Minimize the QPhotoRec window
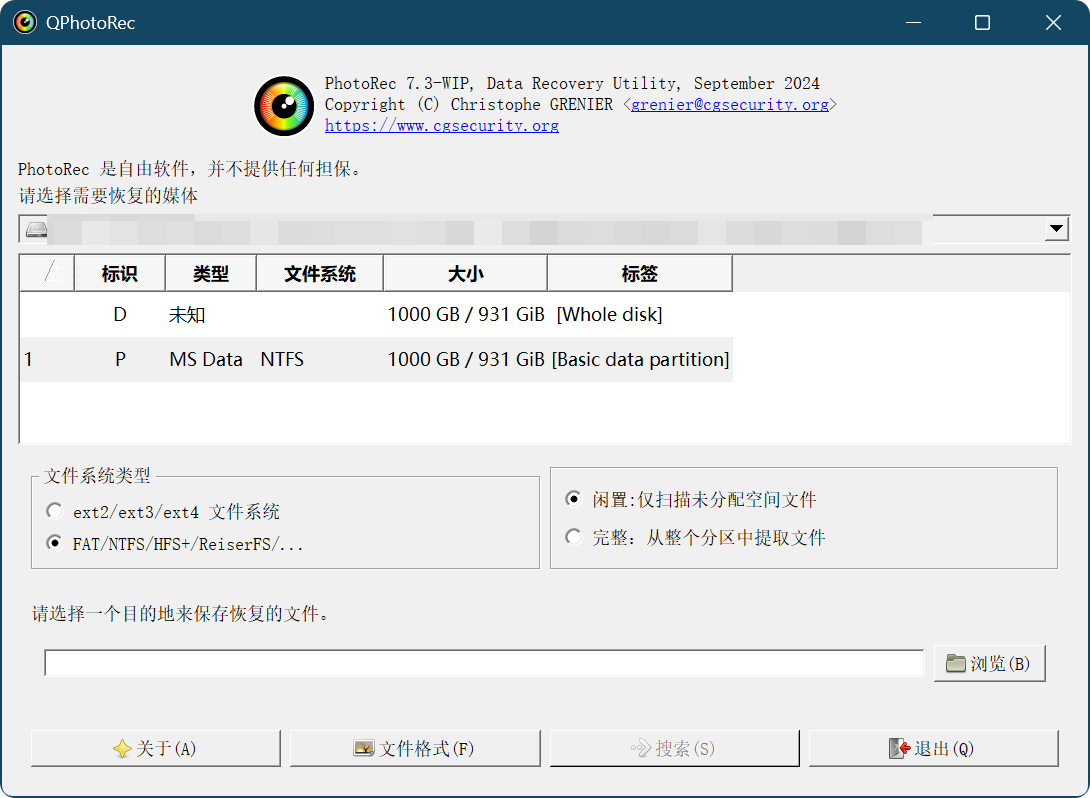This screenshot has height=798, width=1090. (913, 22)
